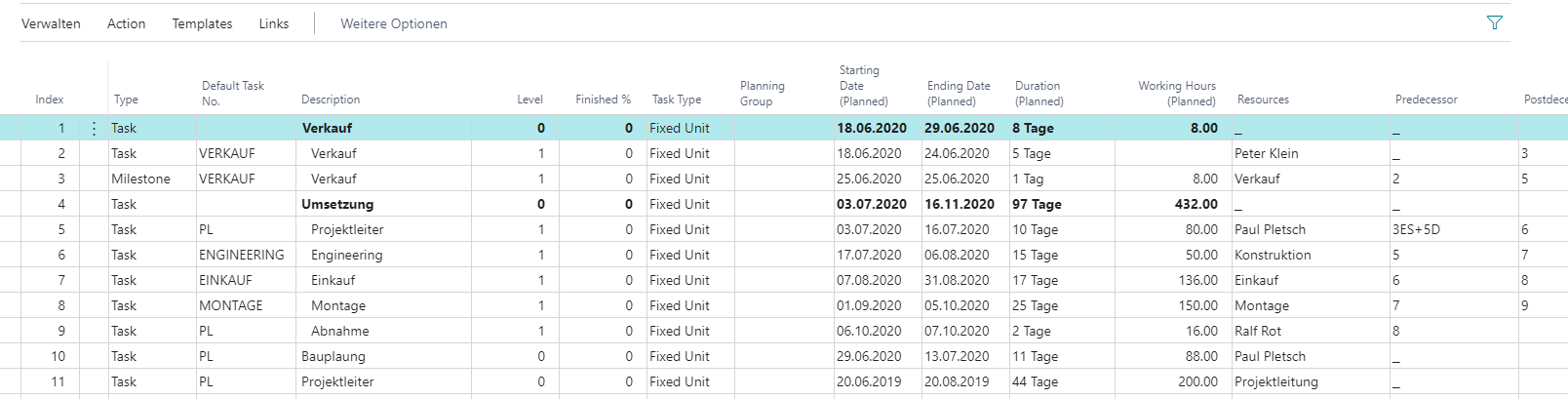The image size is (1568, 399).
Task: Click the Predecessor column header
Action: [1427, 100]
